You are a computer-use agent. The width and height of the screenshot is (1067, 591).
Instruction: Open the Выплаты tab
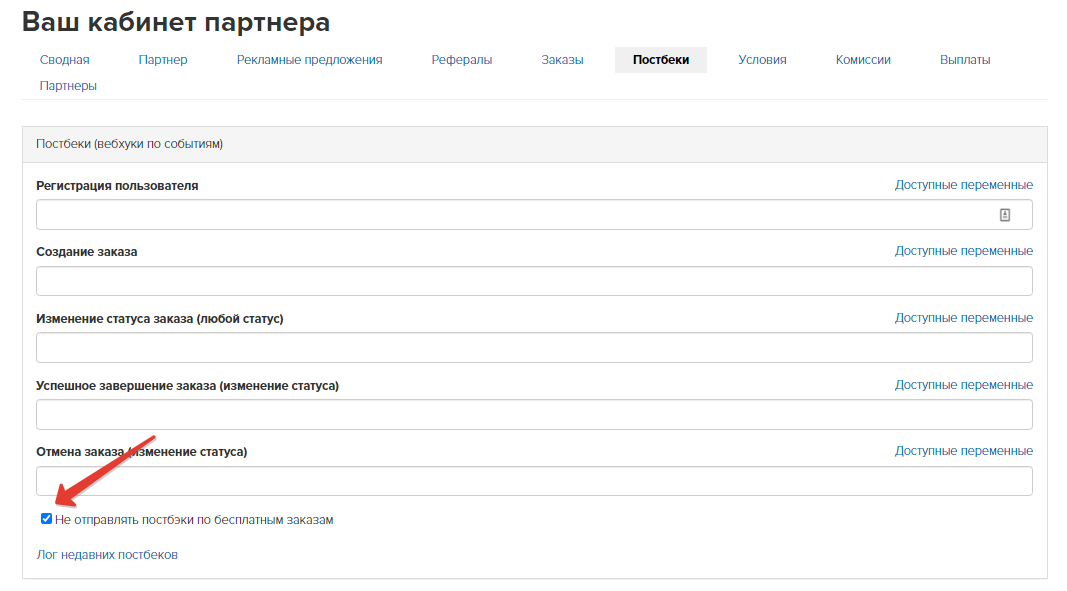click(965, 60)
